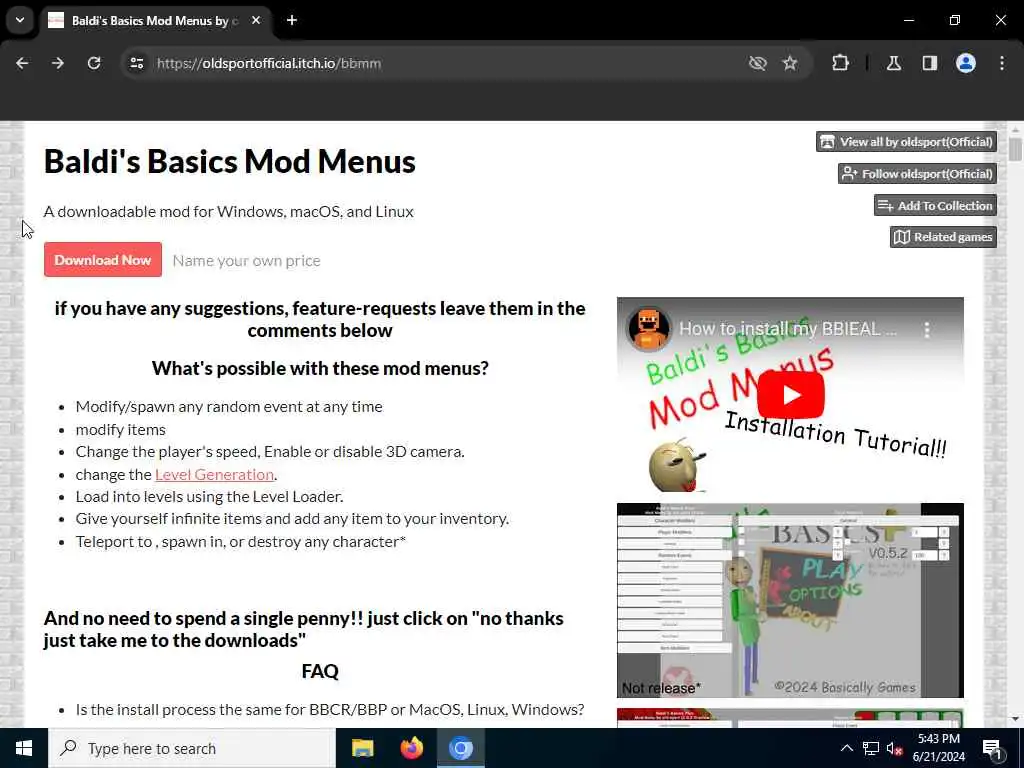Image resolution: width=1024 pixels, height=768 pixels.
Task: Click View all by oldsport(Official)
Action: pos(906,142)
